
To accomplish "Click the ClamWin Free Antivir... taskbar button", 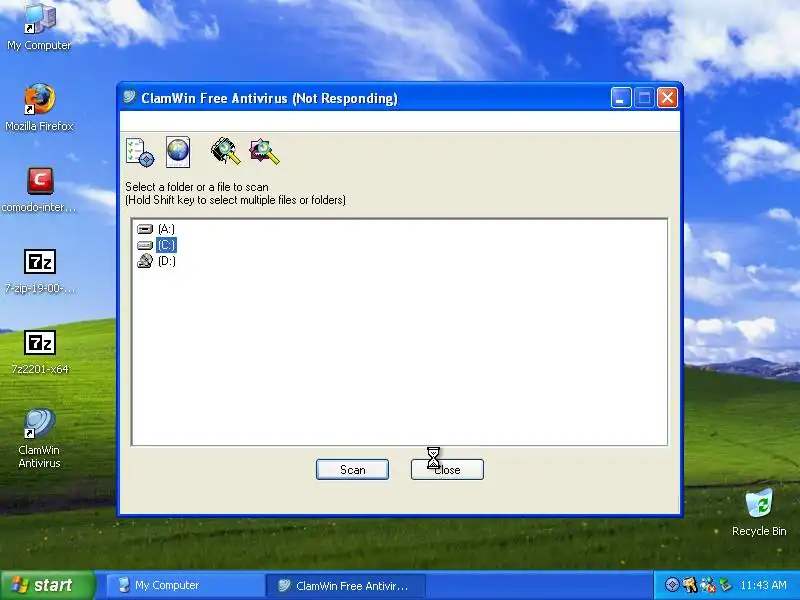I will [x=345, y=586].
